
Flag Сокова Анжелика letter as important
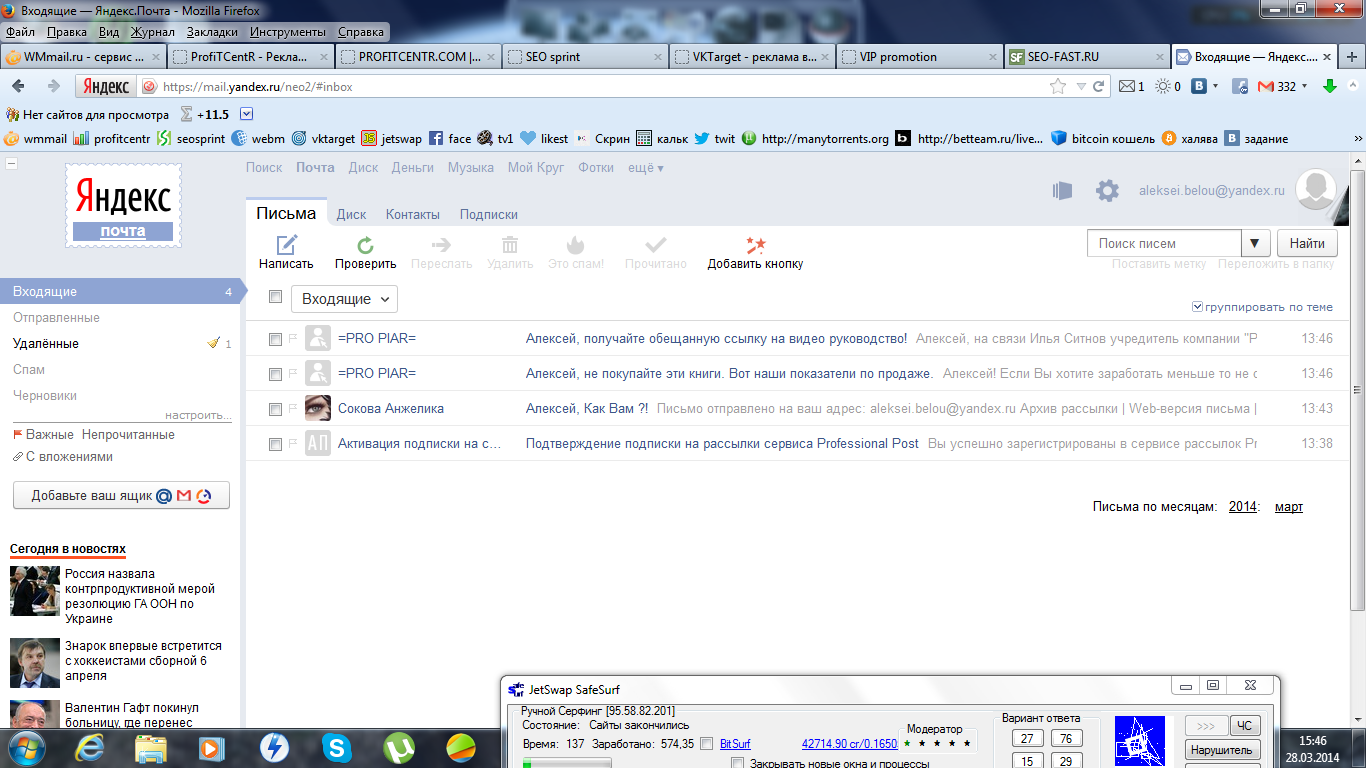click(293, 409)
